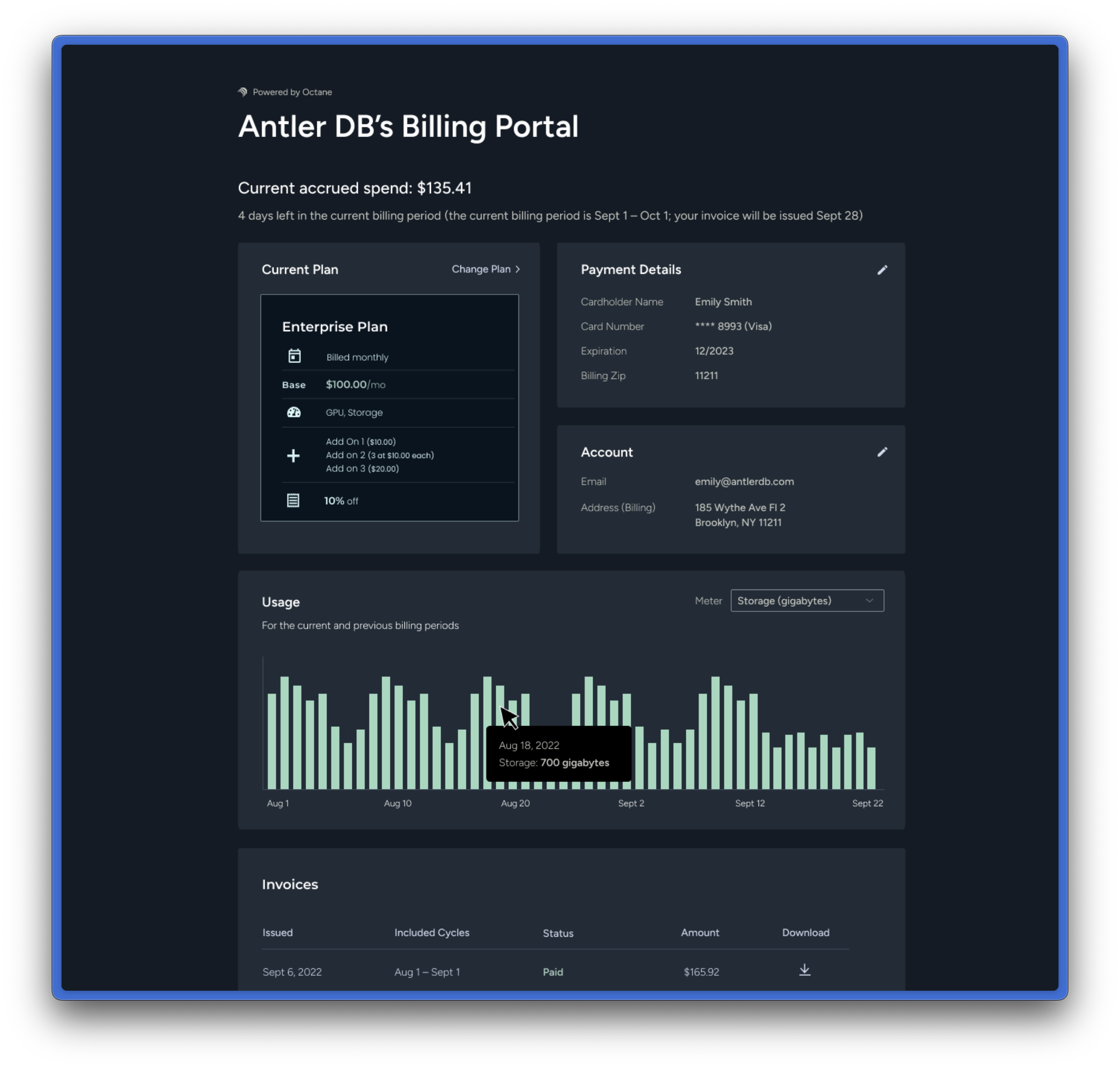Click the Powered by Octane link
The image size is (1120, 1069).
292,92
